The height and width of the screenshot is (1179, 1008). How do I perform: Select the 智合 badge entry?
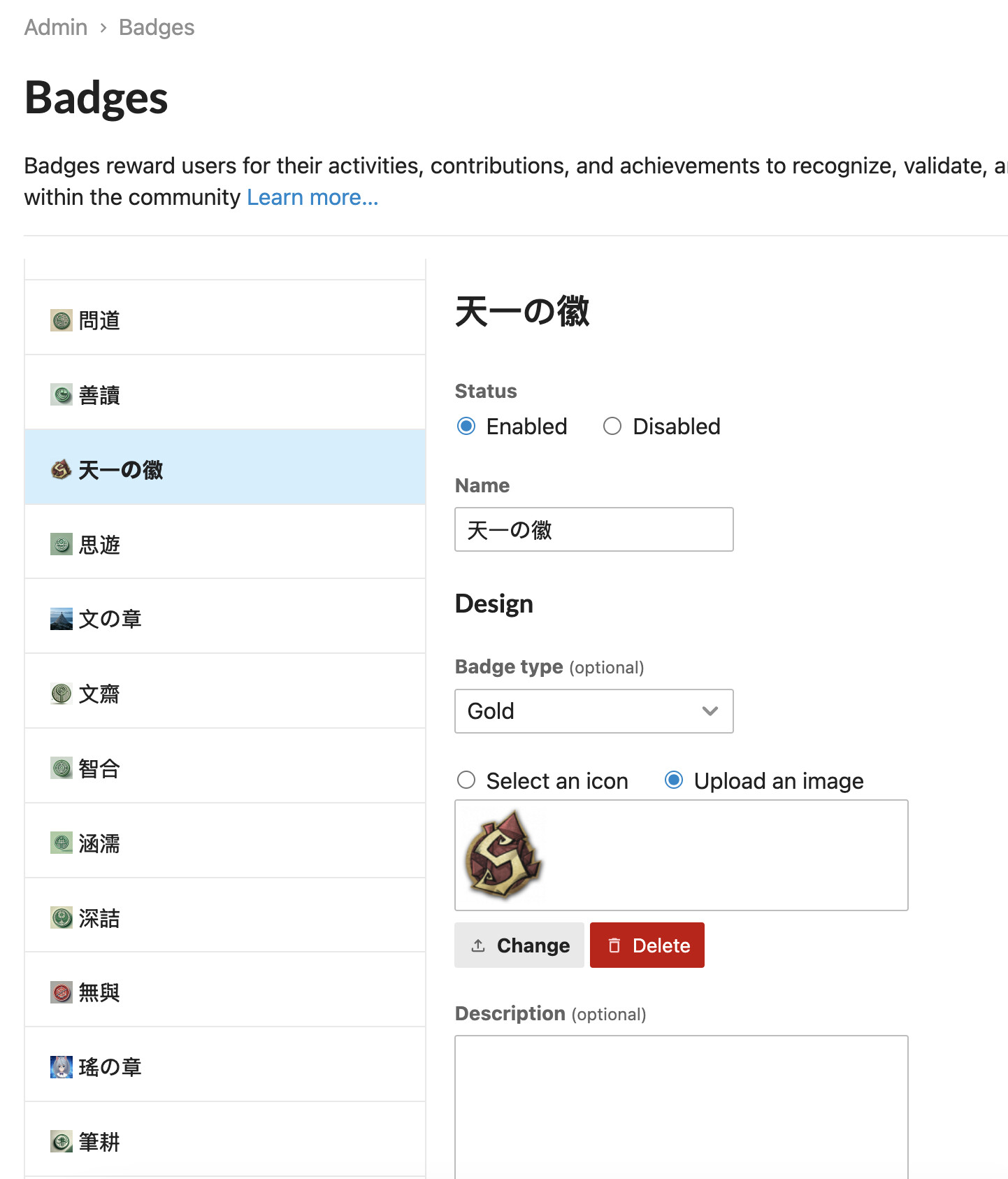pyautogui.click(x=99, y=769)
